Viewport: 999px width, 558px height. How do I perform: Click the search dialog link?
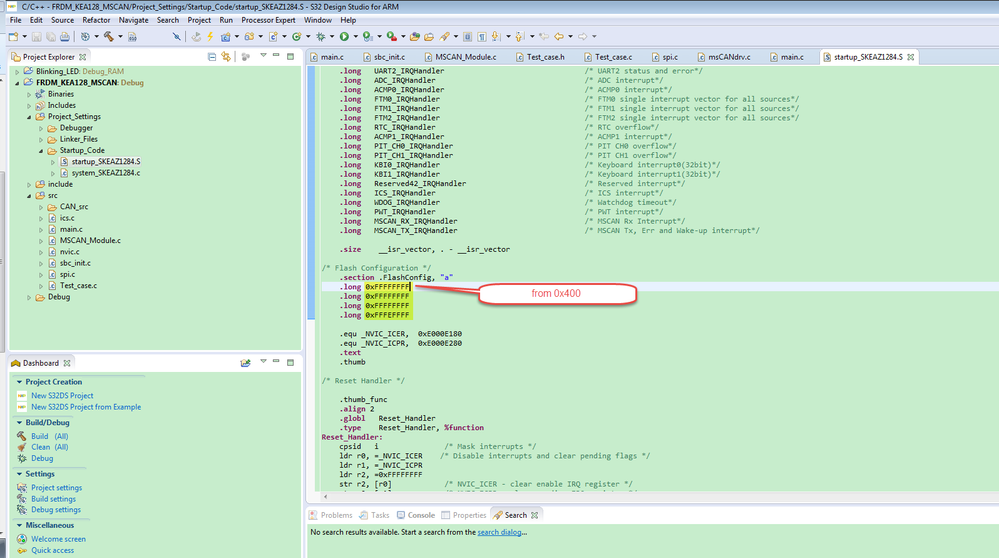pyautogui.click(x=500, y=533)
